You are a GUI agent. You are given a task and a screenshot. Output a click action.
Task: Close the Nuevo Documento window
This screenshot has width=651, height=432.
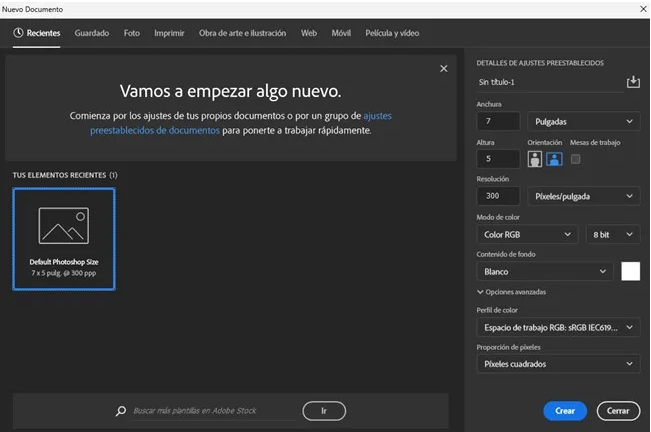[x=643, y=9]
